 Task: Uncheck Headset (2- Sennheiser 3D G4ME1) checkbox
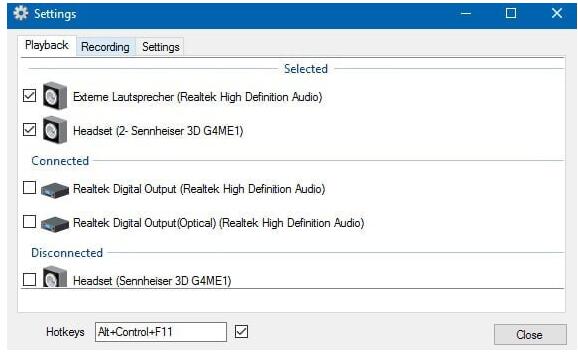(x=29, y=129)
